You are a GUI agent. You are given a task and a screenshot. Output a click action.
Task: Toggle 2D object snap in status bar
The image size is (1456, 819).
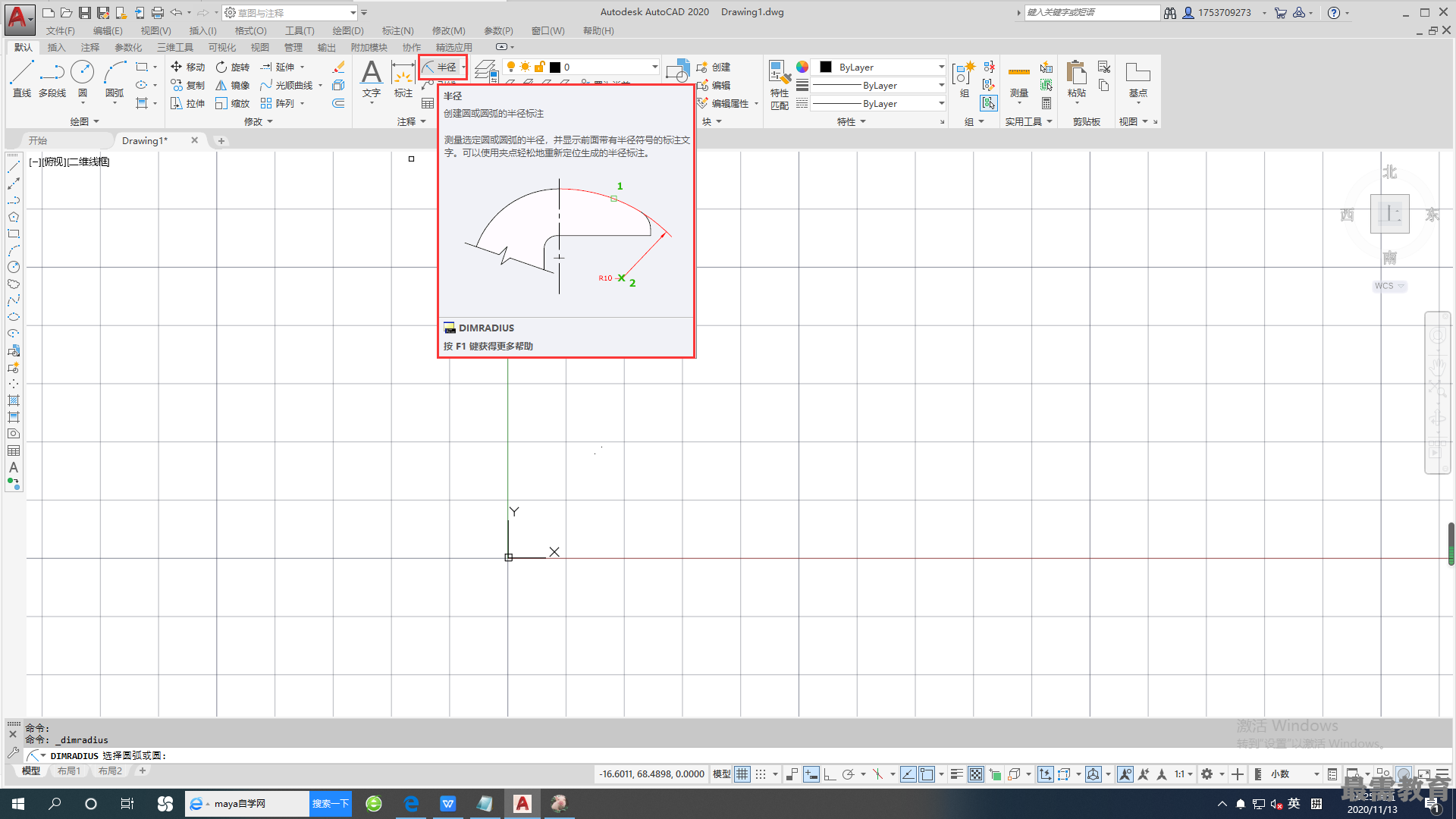[927, 773]
